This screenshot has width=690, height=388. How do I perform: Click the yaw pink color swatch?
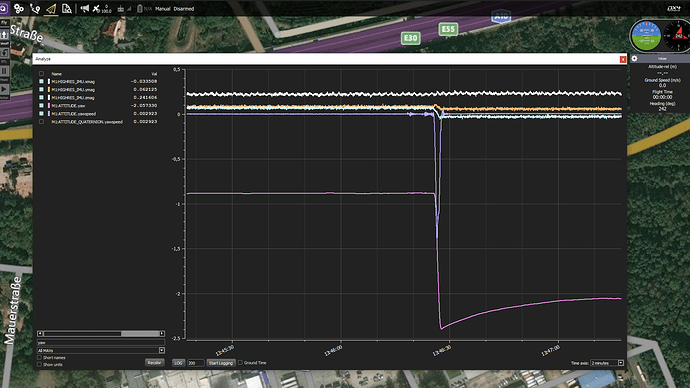click(48, 106)
